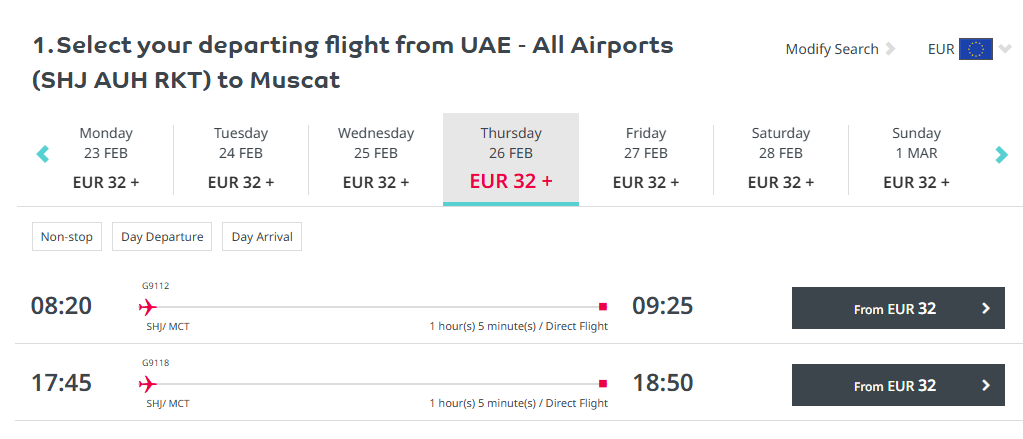Select the Wednesday 25 FEB date

(x=376, y=158)
